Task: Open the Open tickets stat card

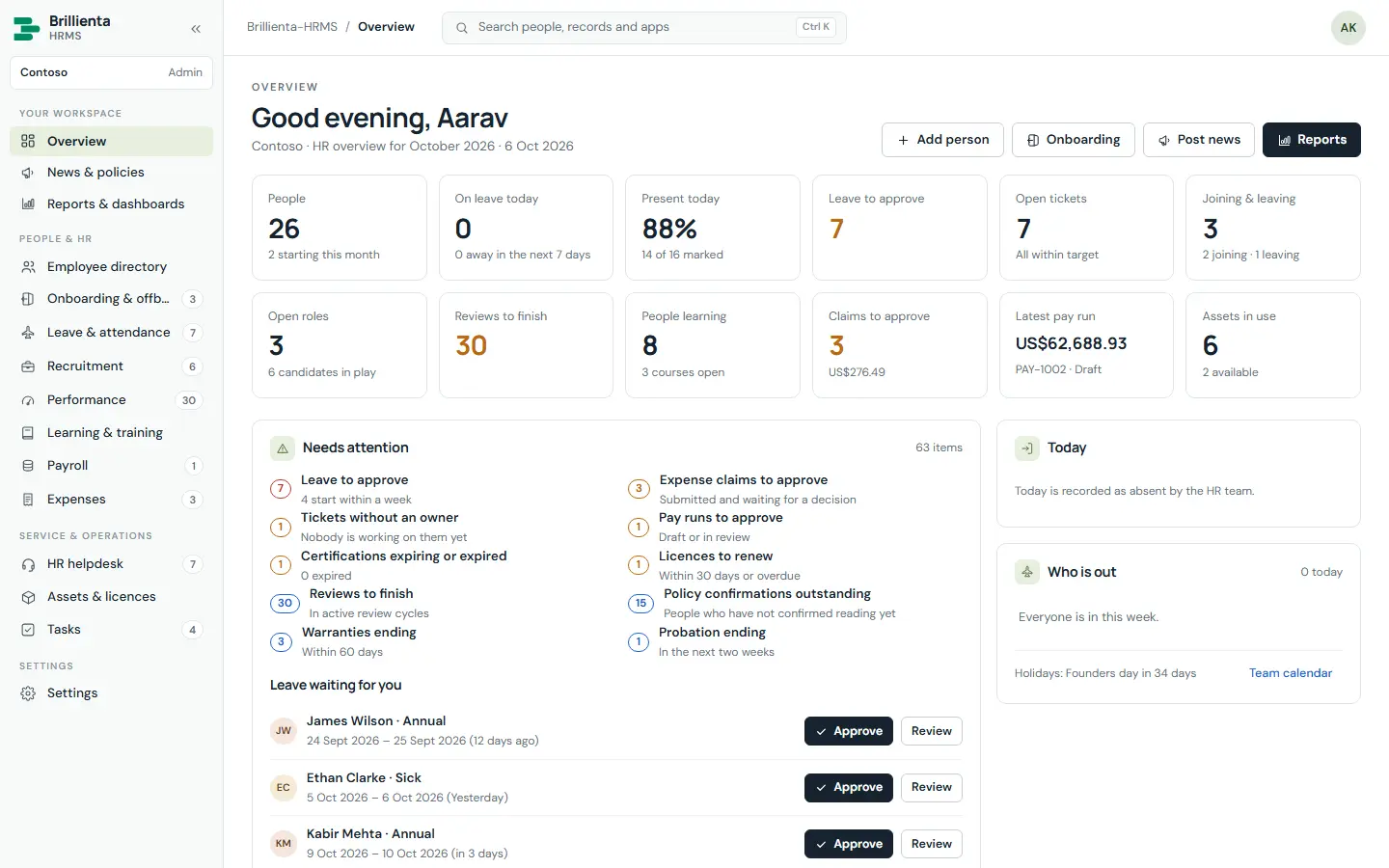Action: 1084,228
